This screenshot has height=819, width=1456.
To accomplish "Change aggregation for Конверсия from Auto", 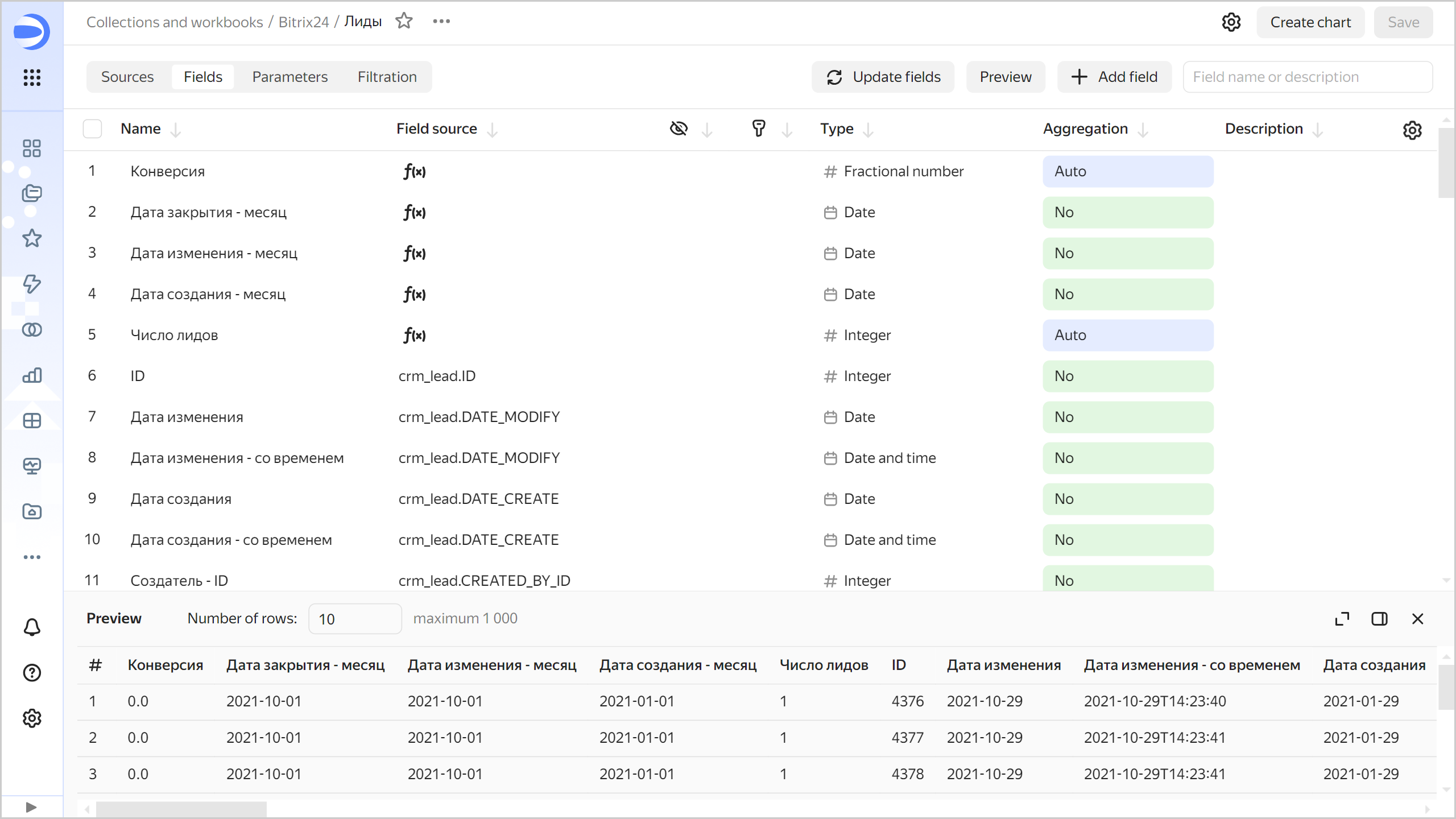I will click(1127, 171).
